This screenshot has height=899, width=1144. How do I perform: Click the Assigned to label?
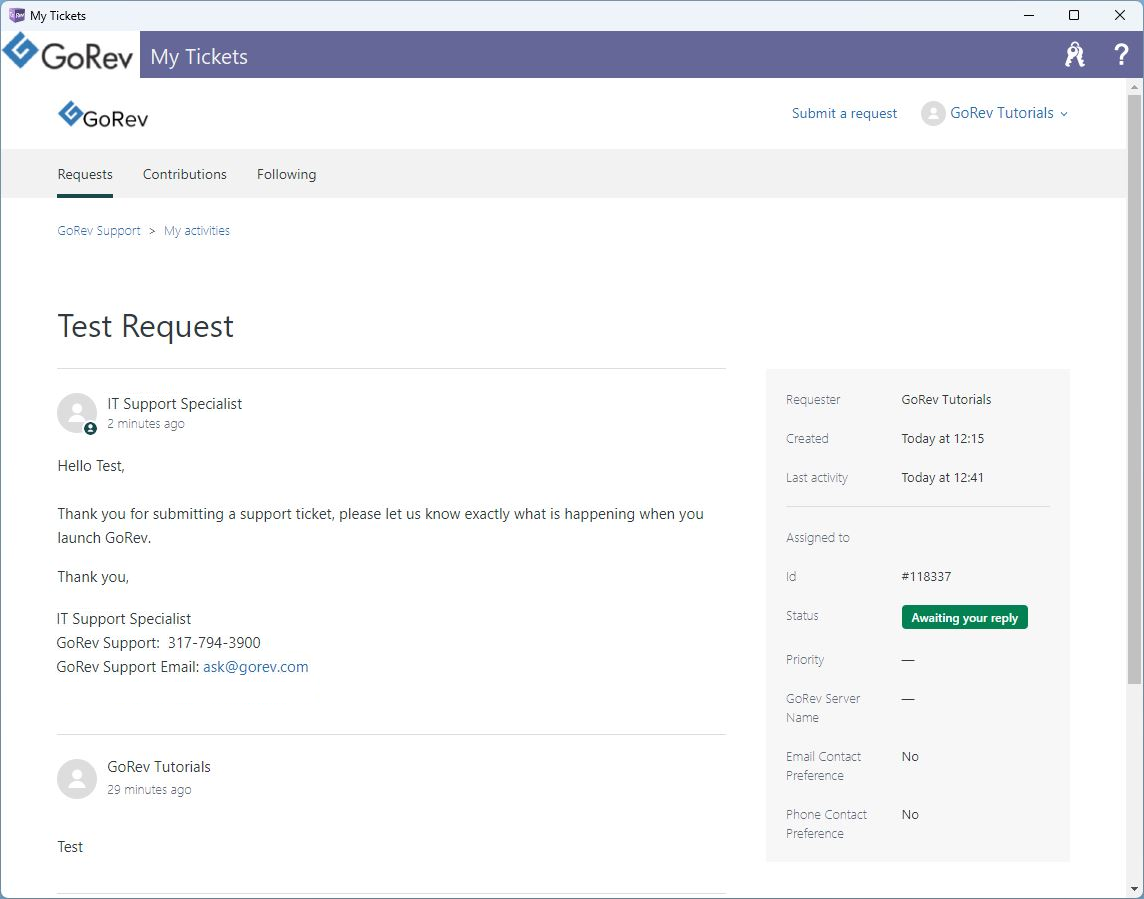[x=818, y=538]
